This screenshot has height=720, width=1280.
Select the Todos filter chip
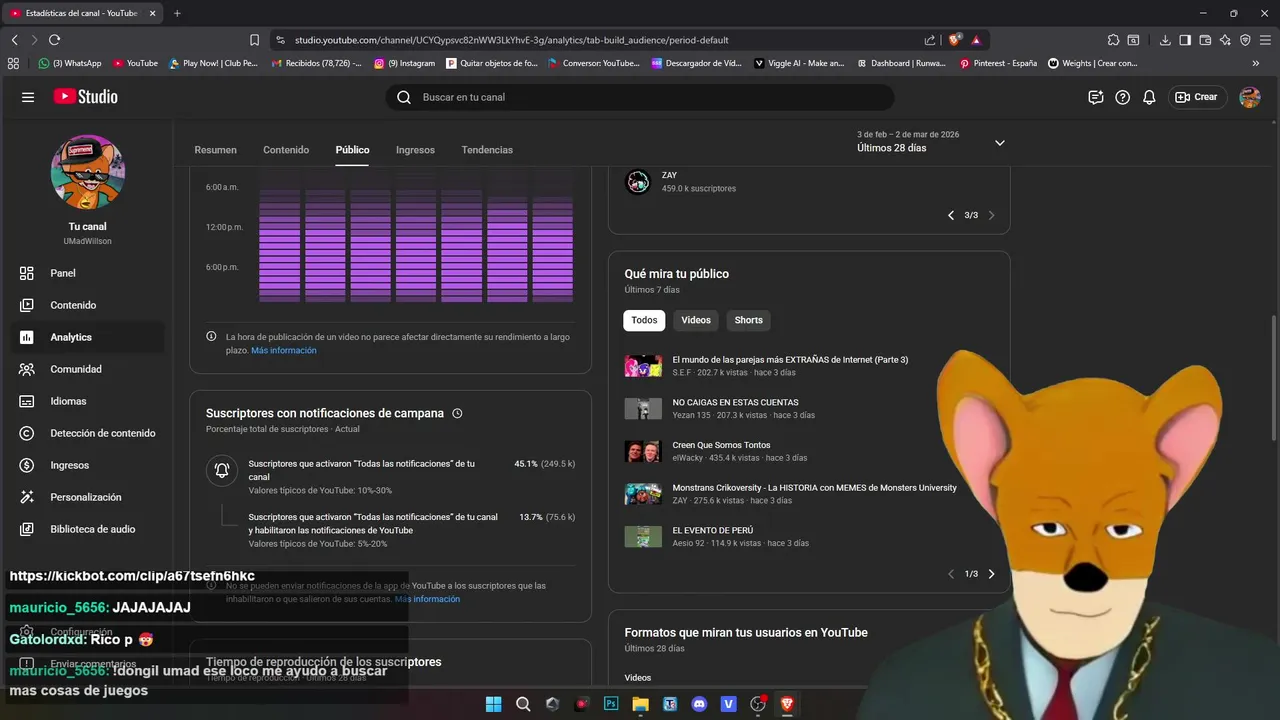[x=644, y=320]
